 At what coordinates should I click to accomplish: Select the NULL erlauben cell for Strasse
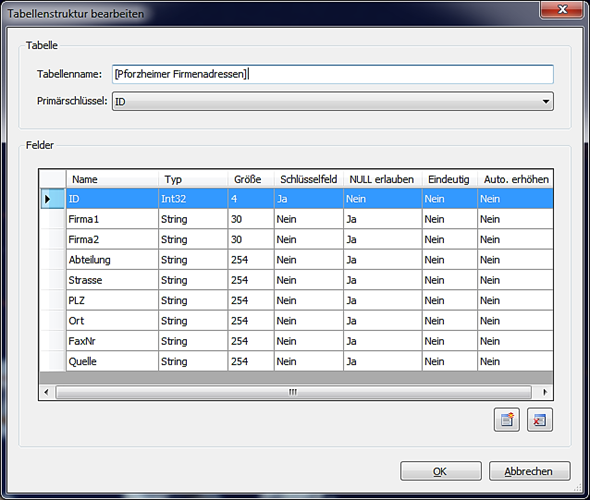point(383,280)
